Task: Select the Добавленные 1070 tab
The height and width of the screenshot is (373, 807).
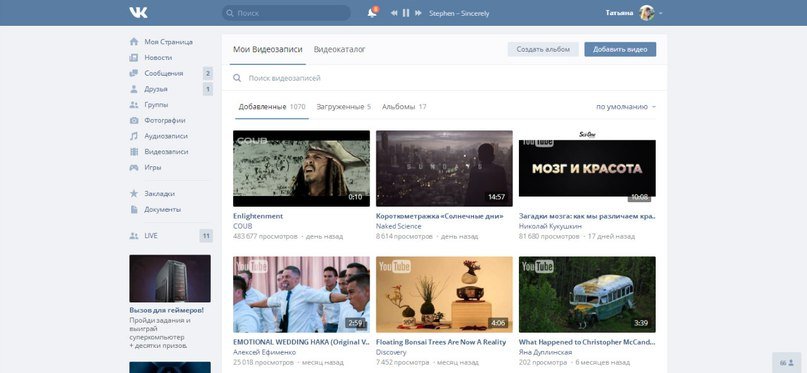Action: point(272,107)
